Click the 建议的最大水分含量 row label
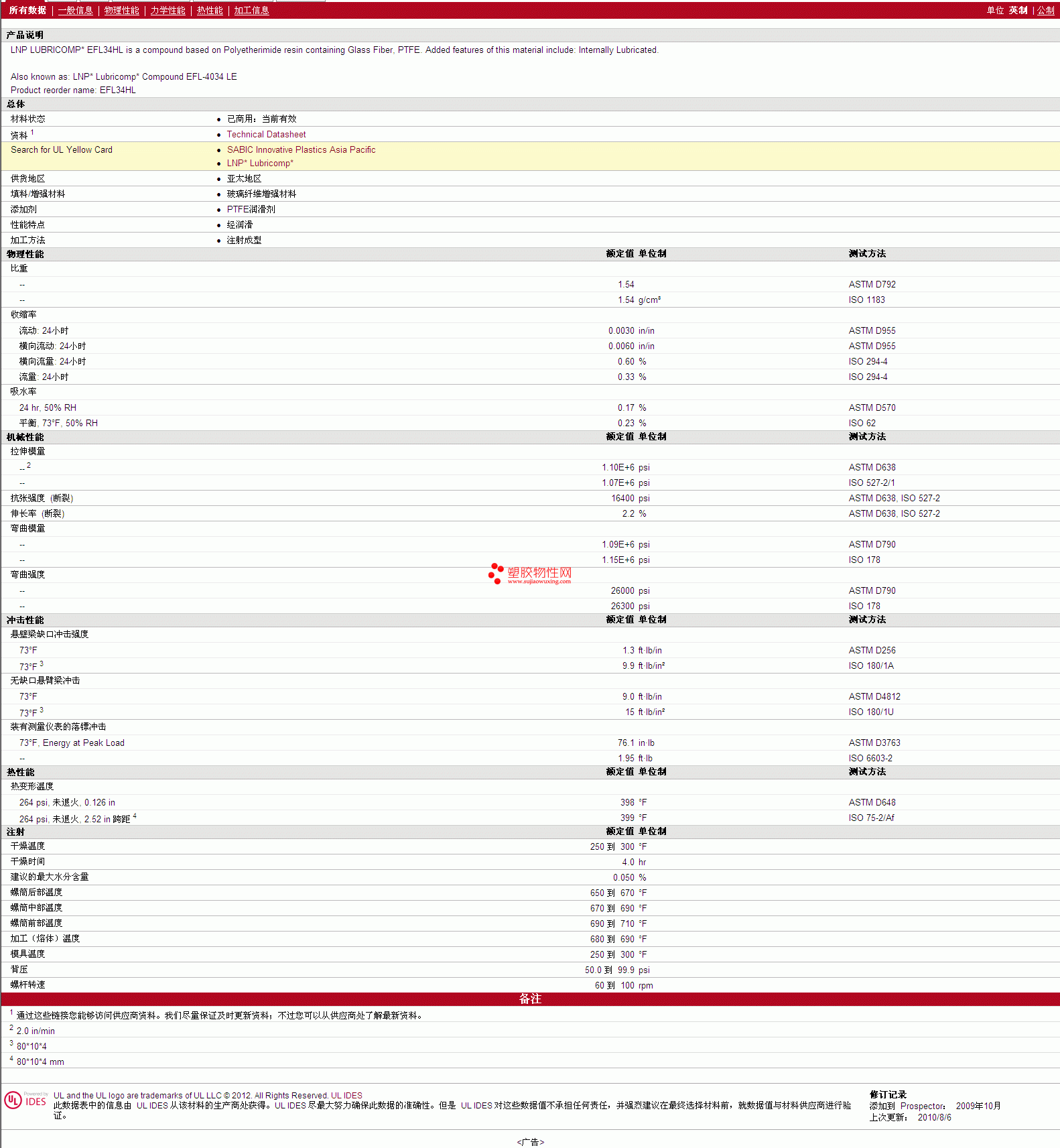 (49, 877)
